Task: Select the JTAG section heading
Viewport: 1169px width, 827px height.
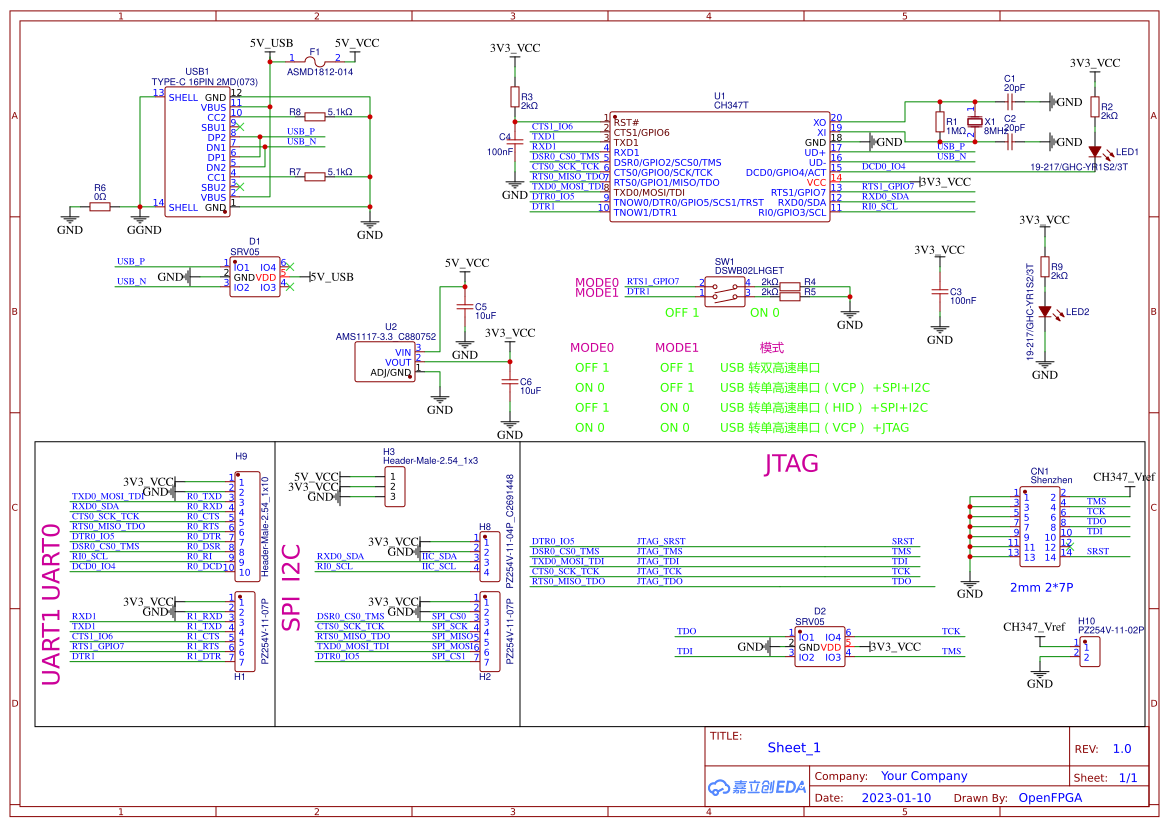Action: pyautogui.click(x=789, y=463)
